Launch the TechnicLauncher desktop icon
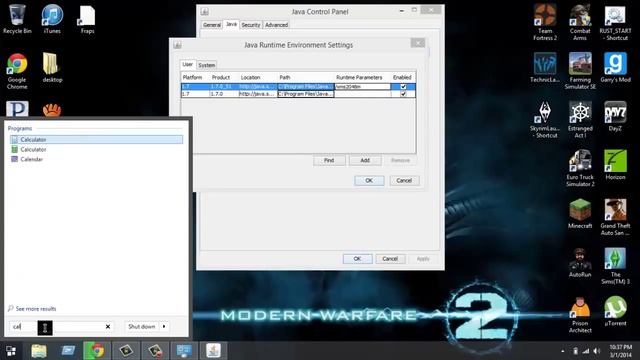 [x=545, y=67]
